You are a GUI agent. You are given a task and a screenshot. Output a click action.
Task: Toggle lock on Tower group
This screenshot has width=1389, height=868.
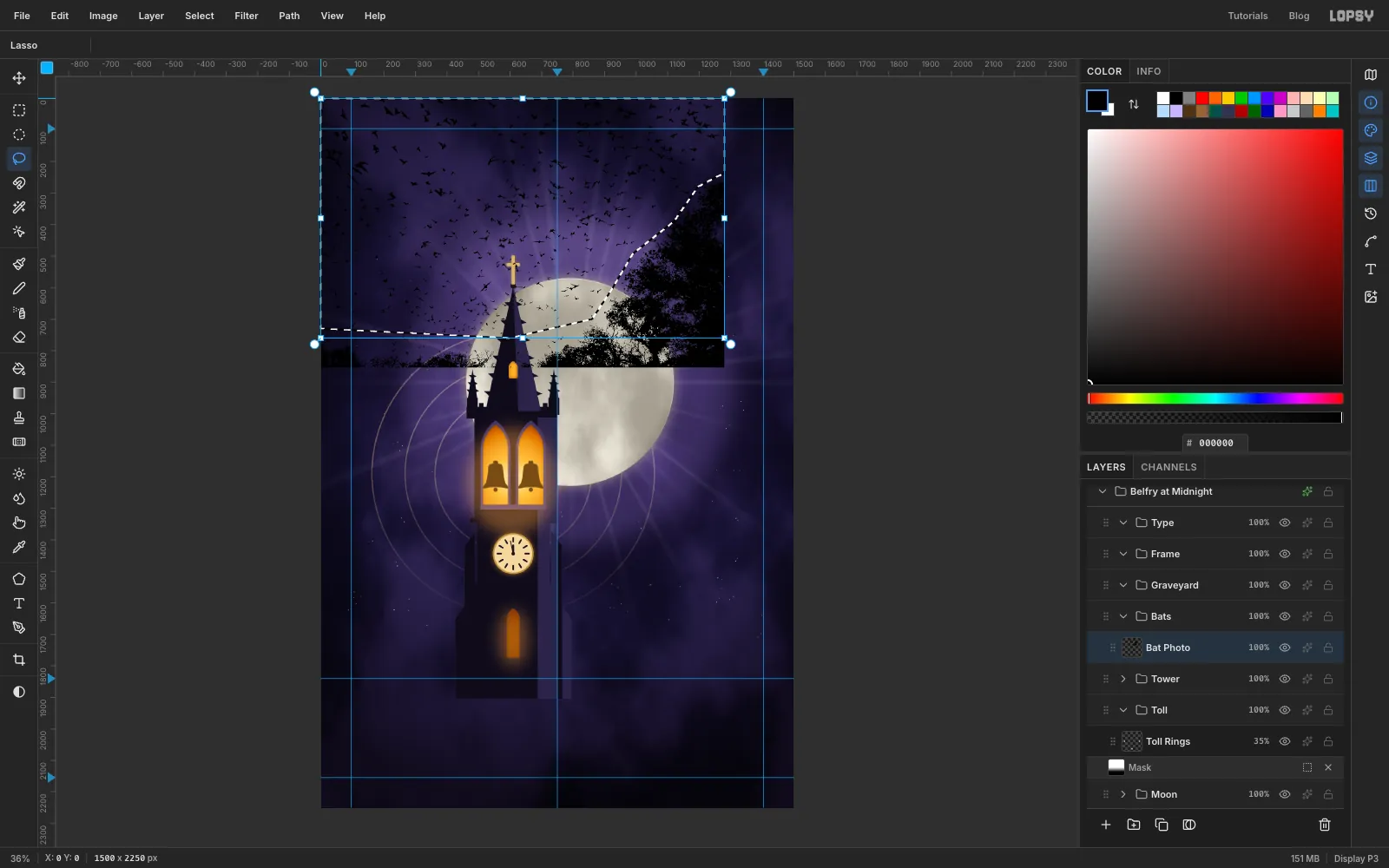(1328, 679)
